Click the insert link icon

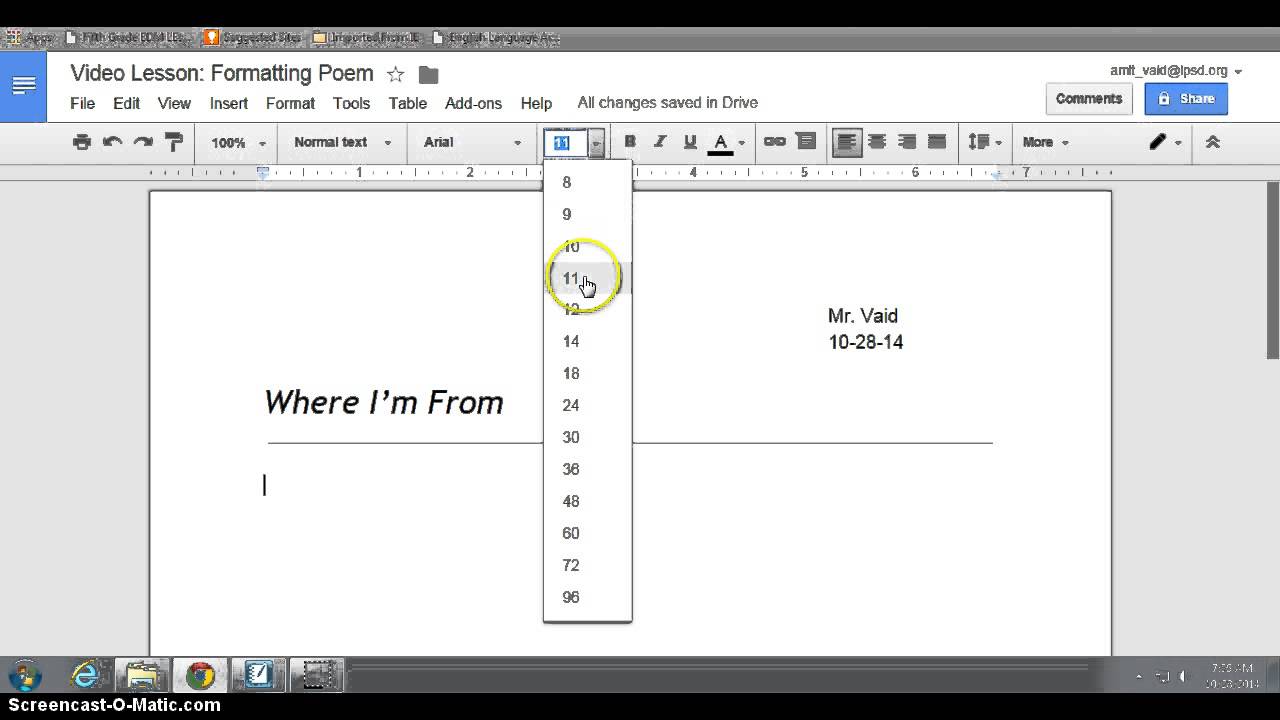[774, 142]
